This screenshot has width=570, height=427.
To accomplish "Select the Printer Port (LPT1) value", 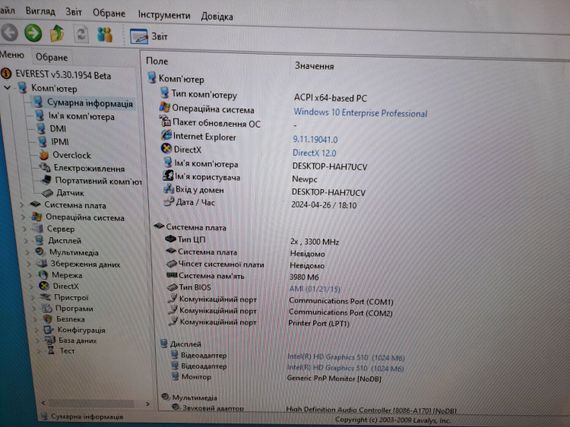I will click(319, 323).
